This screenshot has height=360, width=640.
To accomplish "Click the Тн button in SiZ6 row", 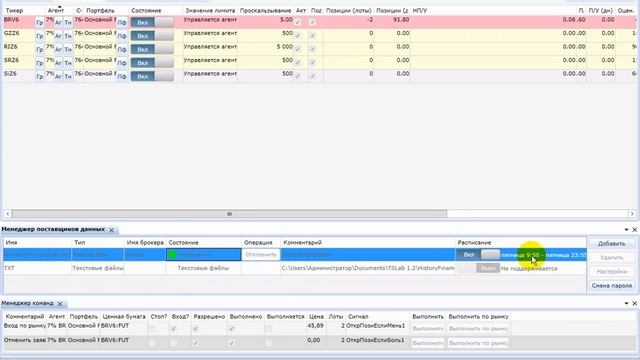I will click(68, 76).
